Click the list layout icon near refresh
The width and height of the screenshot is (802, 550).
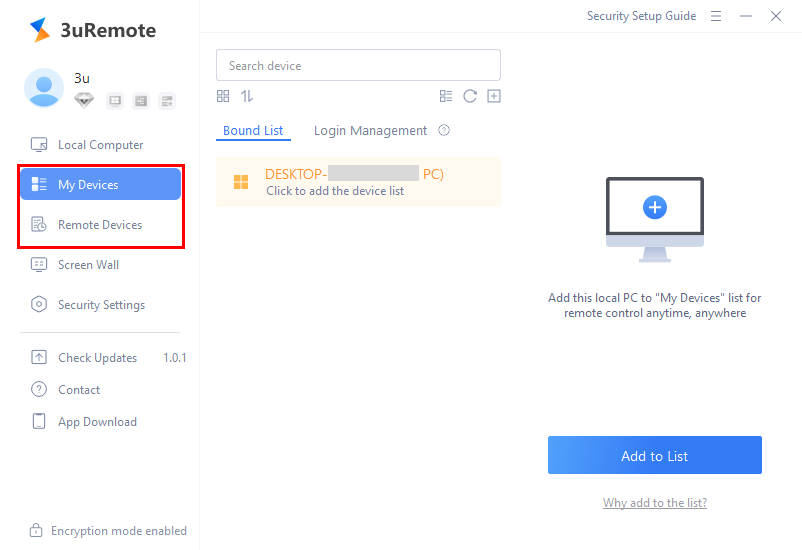coord(446,96)
